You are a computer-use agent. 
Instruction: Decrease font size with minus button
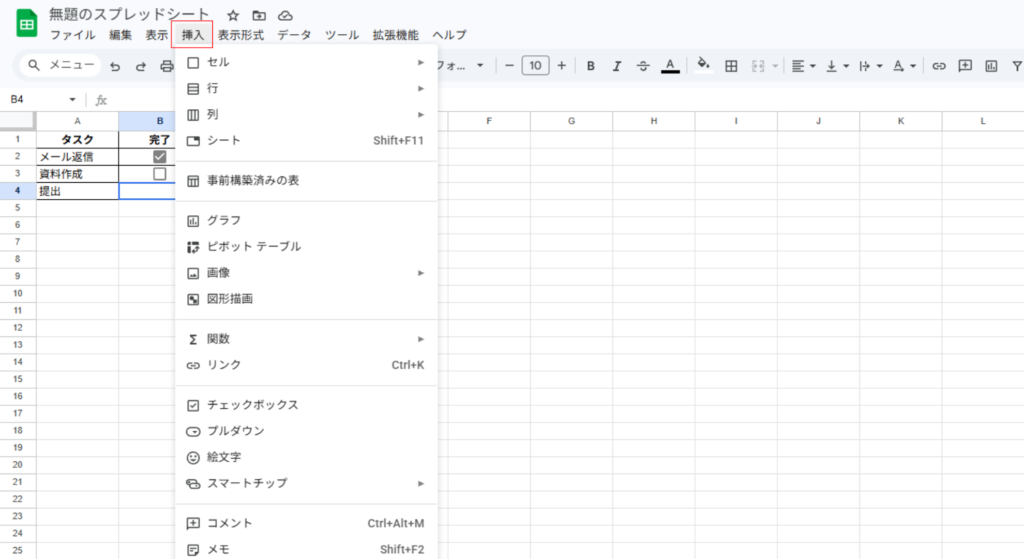click(509, 65)
